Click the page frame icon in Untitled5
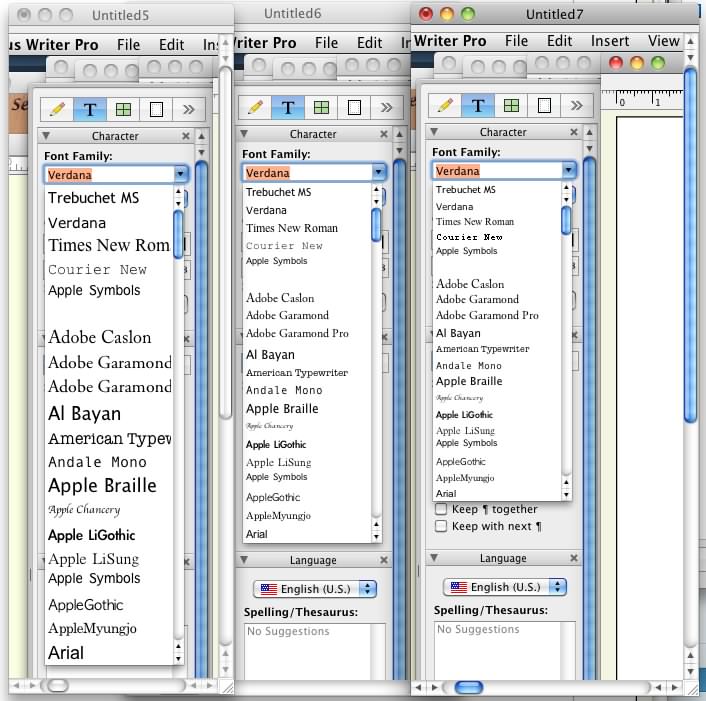 click(156, 109)
